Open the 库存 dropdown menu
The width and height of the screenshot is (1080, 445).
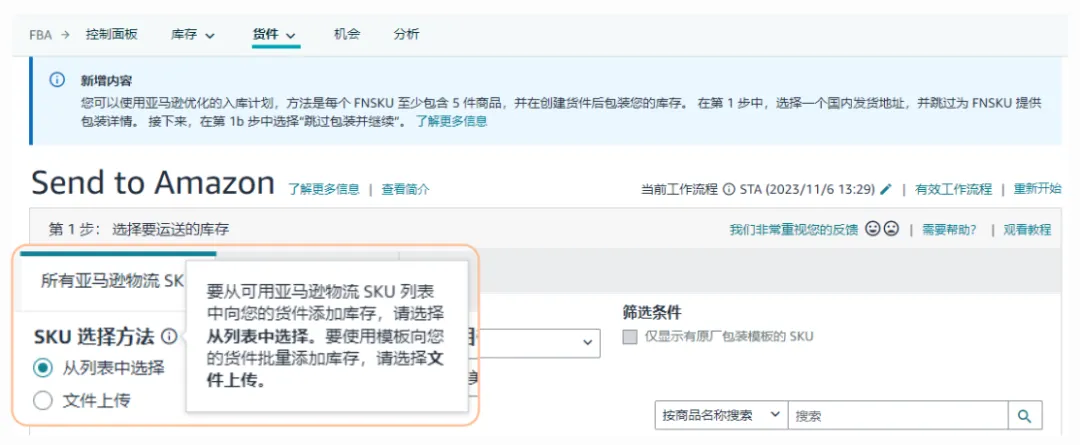coord(193,34)
